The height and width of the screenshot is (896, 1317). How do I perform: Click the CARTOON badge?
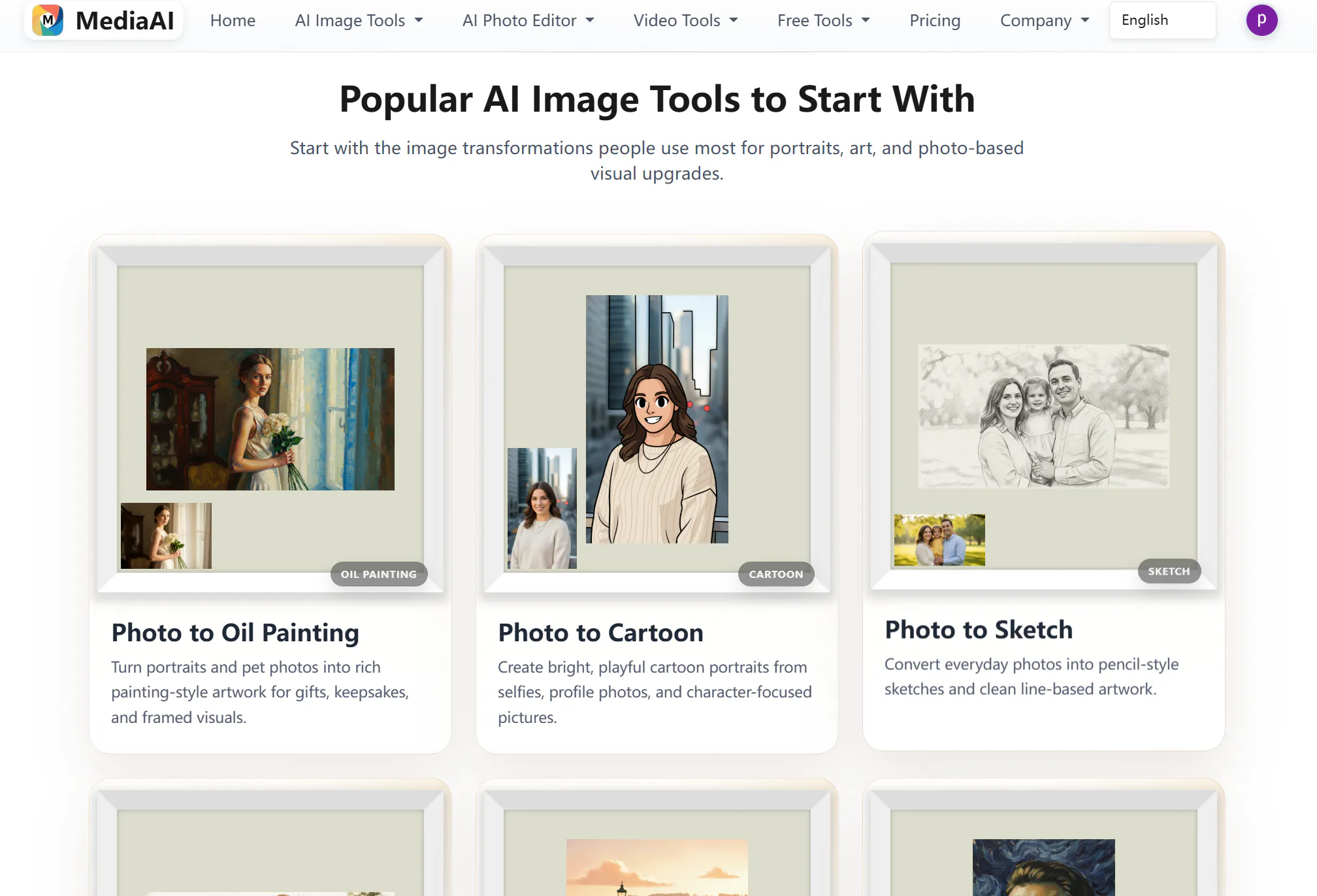tap(776, 574)
